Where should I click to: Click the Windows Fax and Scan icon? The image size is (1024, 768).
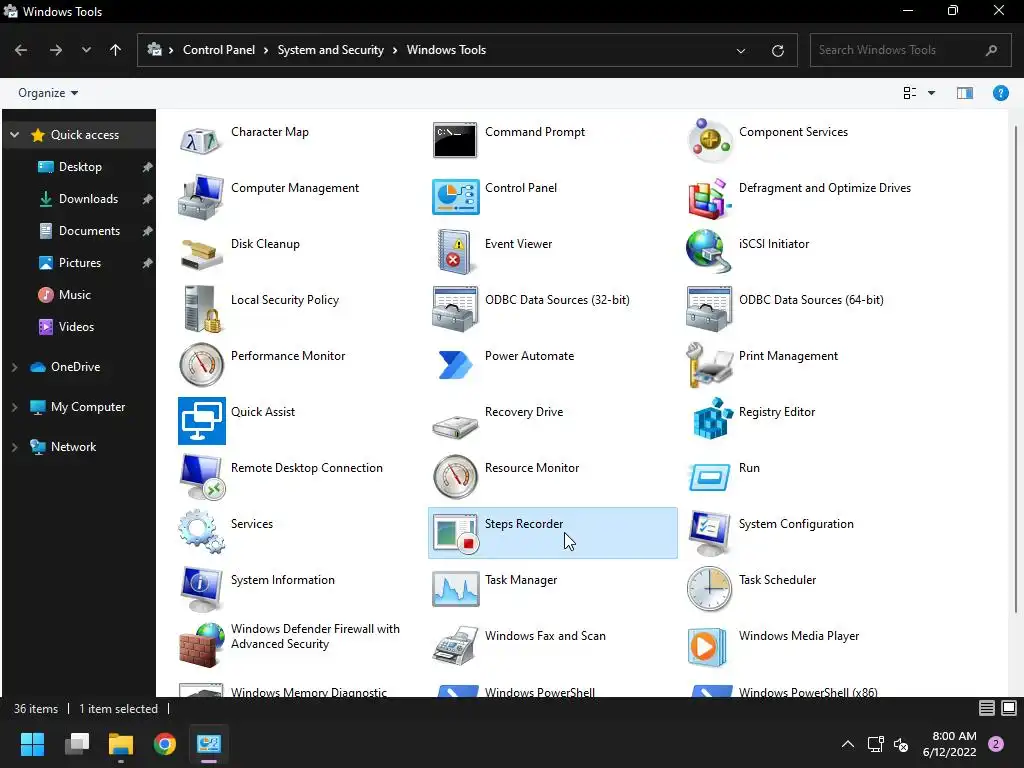pyautogui.click(x=455, y=645)
